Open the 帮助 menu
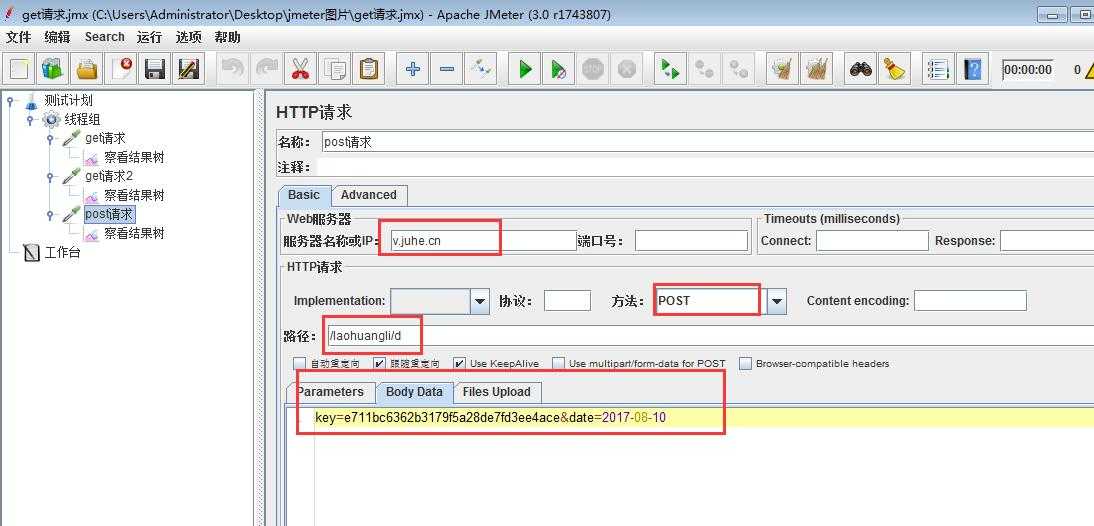 click(227, 37)
